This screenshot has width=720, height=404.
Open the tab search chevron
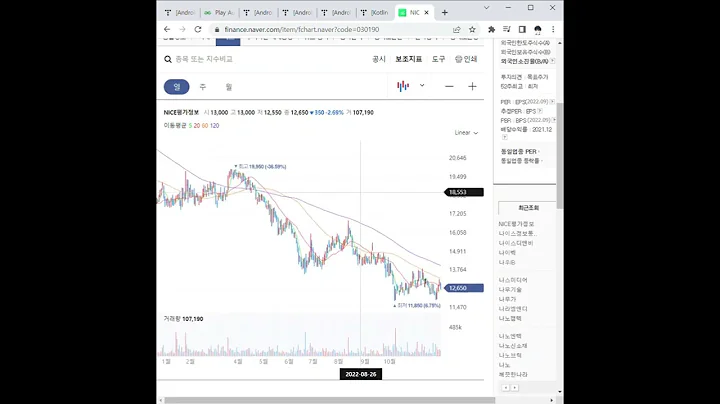487,8
